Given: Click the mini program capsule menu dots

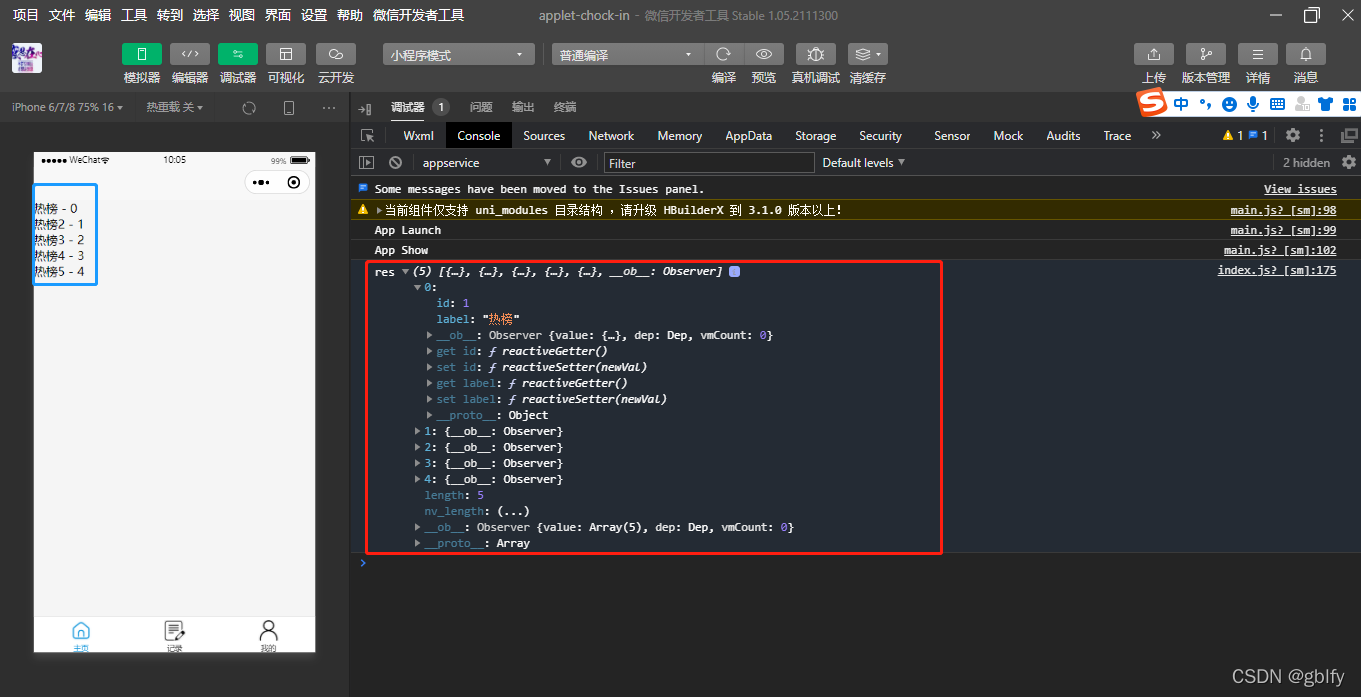Looking at the screenshot, I should [x=262, y=182].
